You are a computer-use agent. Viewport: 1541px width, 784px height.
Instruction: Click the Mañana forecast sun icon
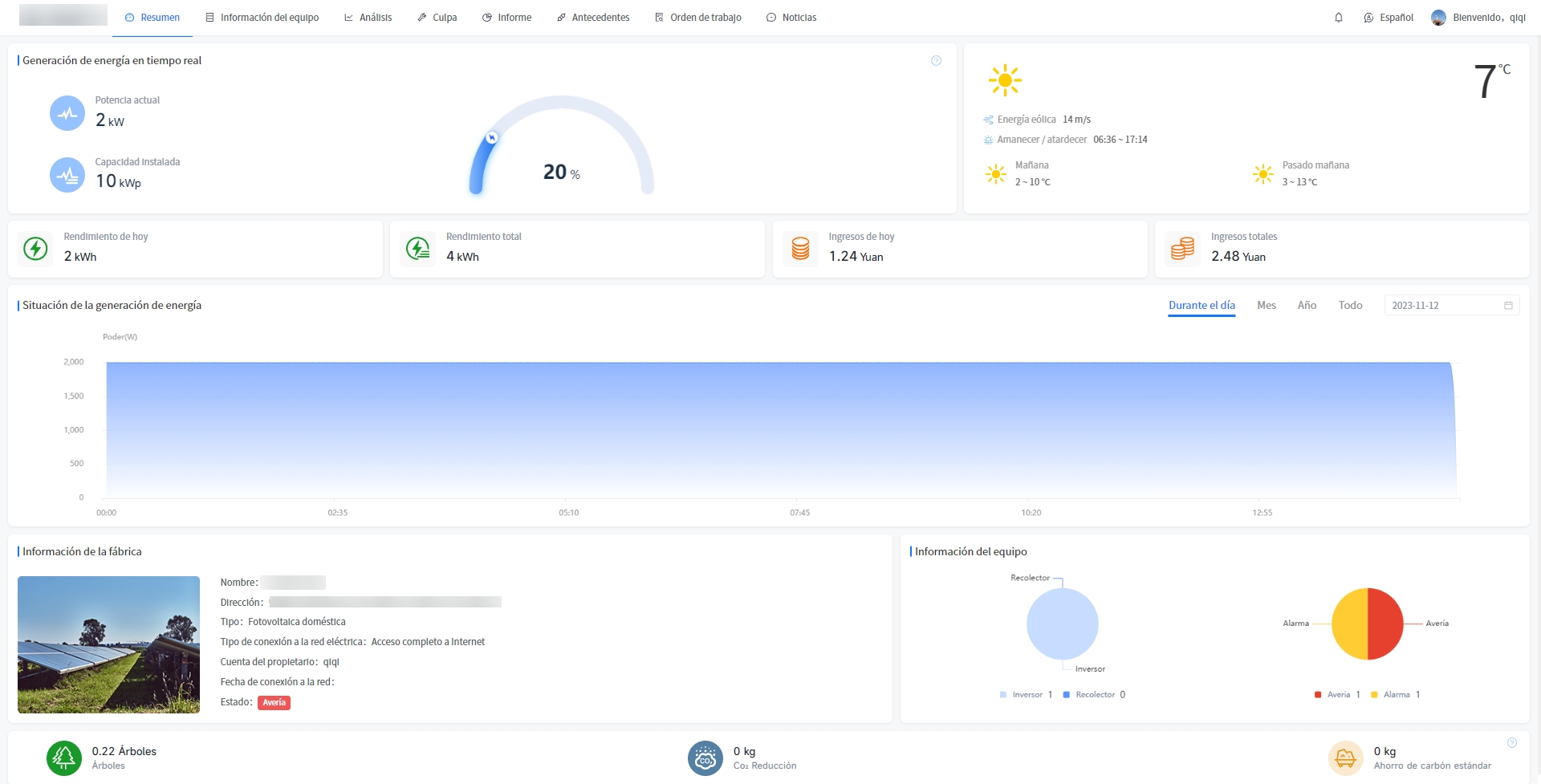click(x=996, y=174)
